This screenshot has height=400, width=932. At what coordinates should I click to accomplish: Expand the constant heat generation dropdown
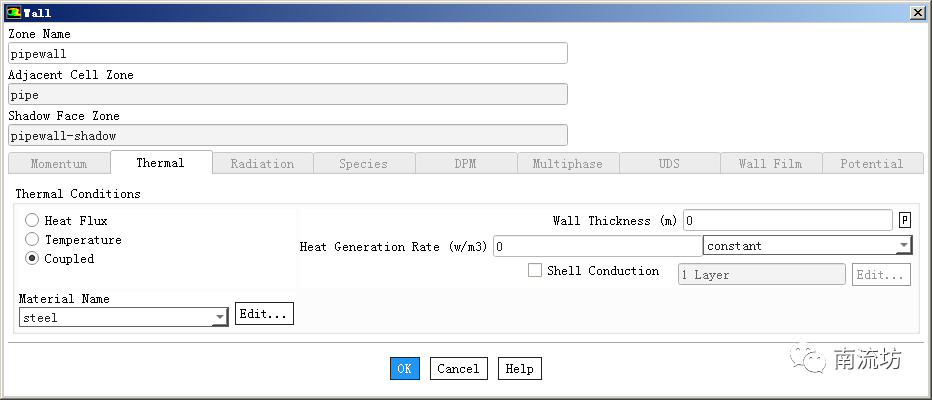click(904, 246)
